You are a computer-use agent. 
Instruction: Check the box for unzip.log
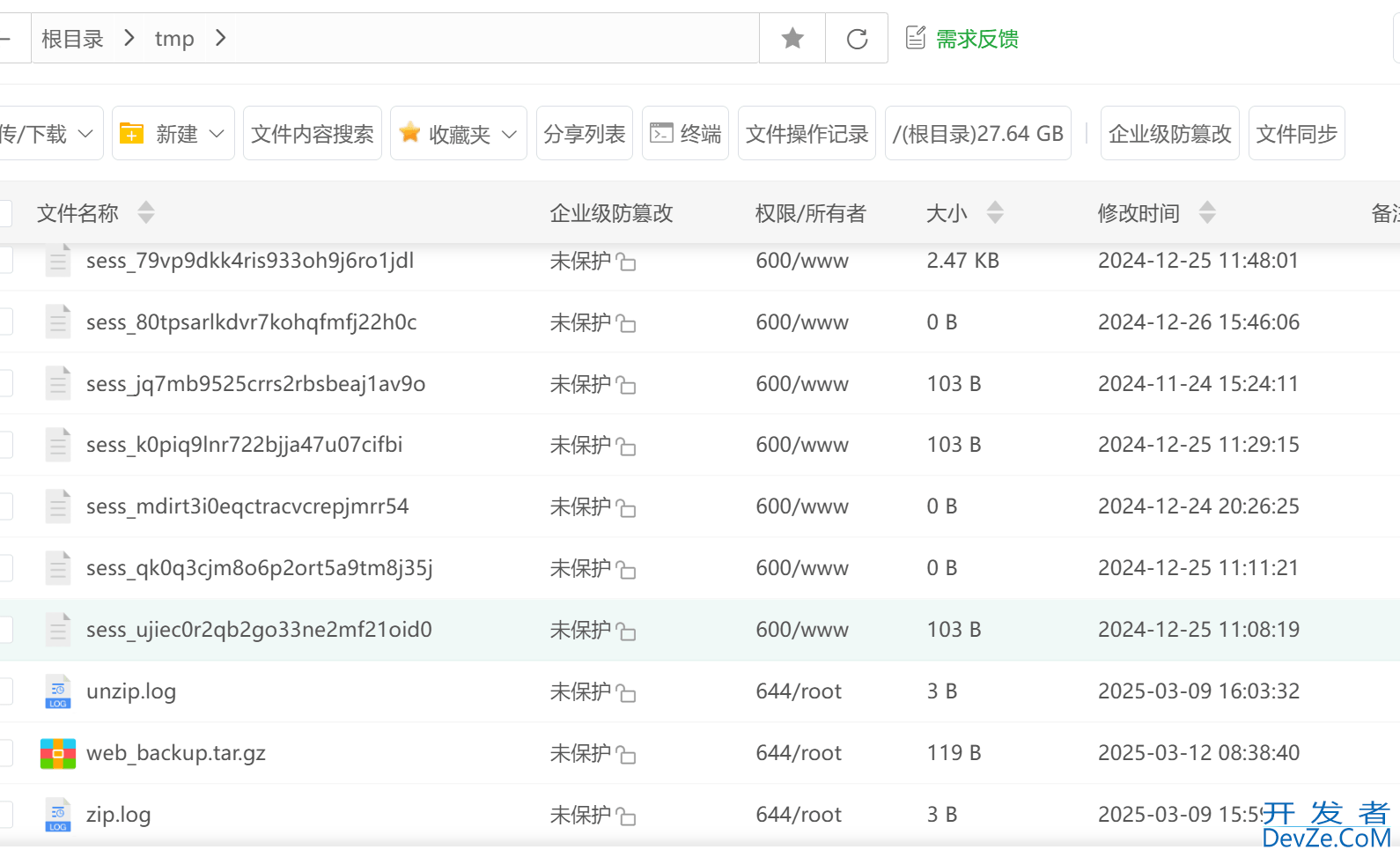(4, 691)
